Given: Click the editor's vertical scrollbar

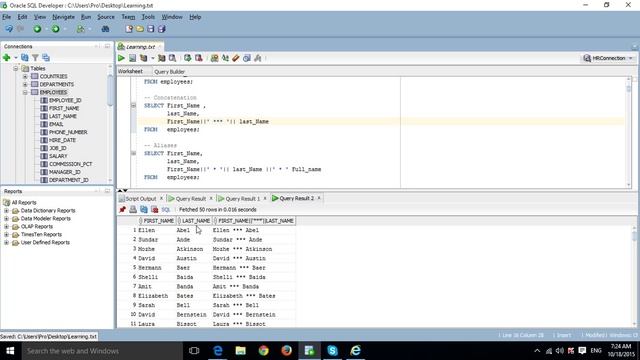Looking at the screenshot, I should click(x=629, y=133).
